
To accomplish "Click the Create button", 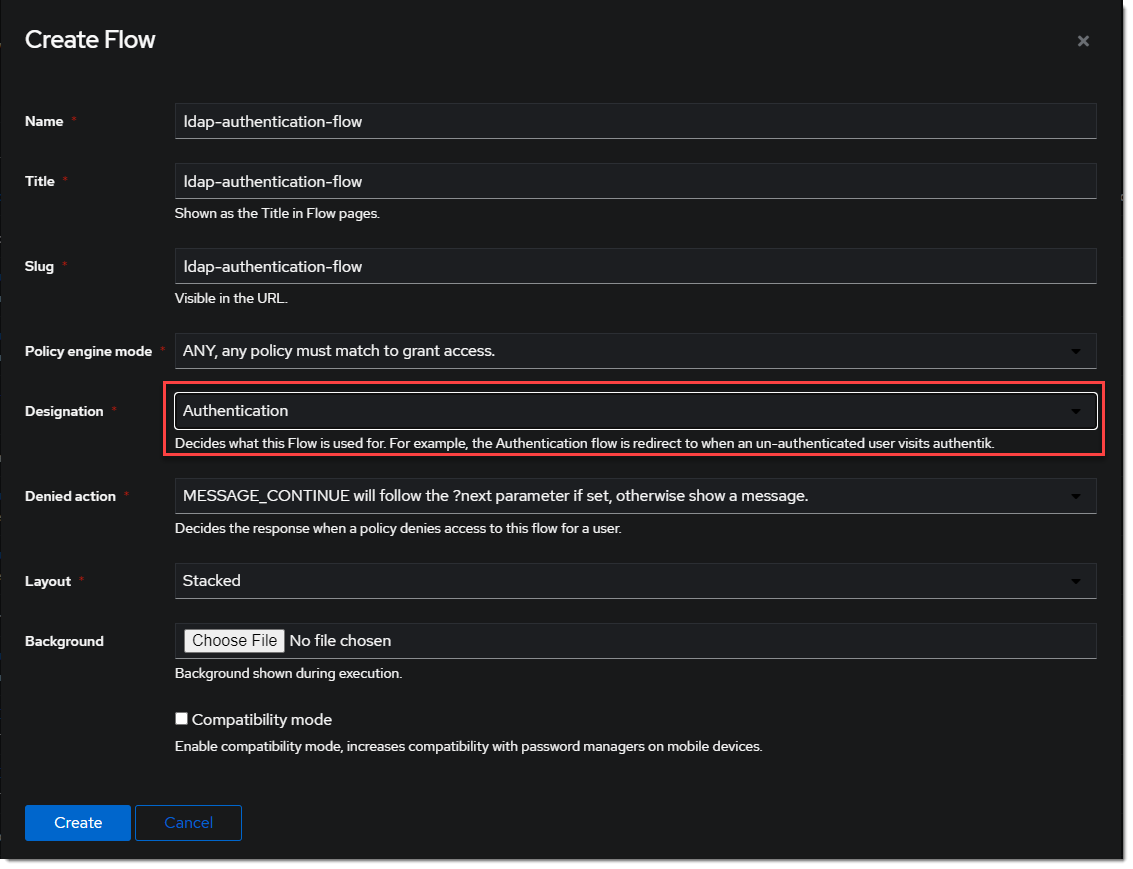I will [x=78, y=823].
